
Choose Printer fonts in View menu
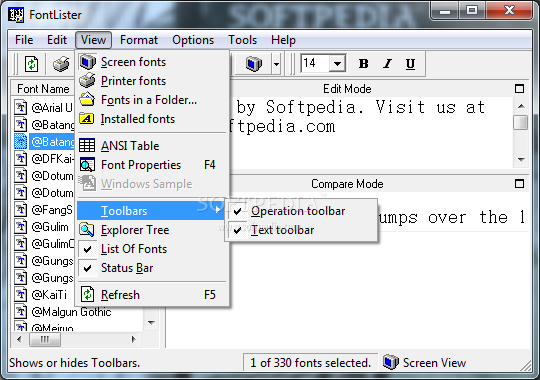pos(153,81)
